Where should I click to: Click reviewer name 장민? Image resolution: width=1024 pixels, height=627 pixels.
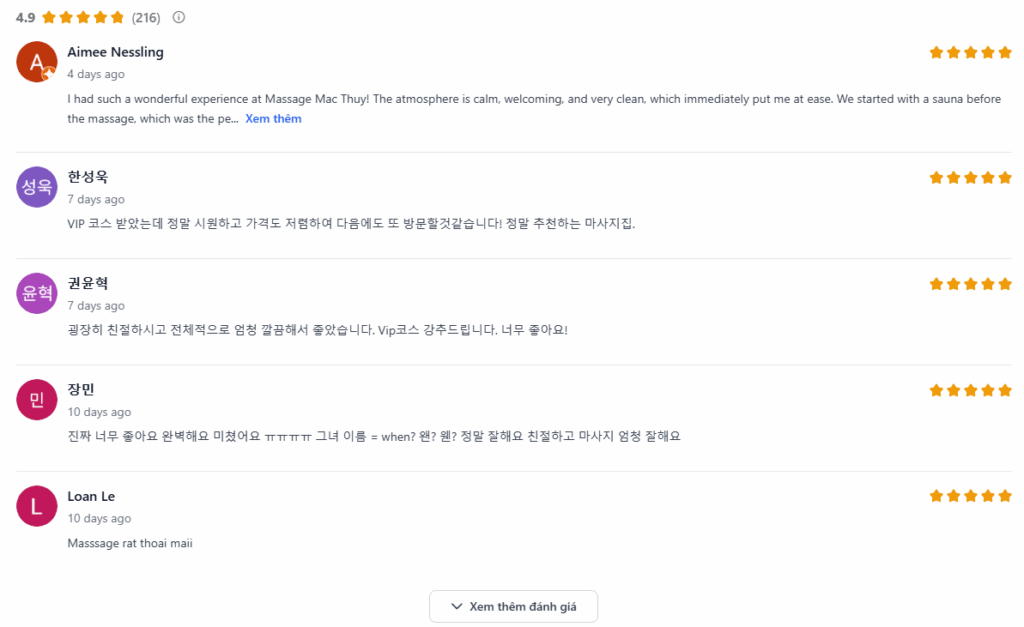(x=81, y=390)
